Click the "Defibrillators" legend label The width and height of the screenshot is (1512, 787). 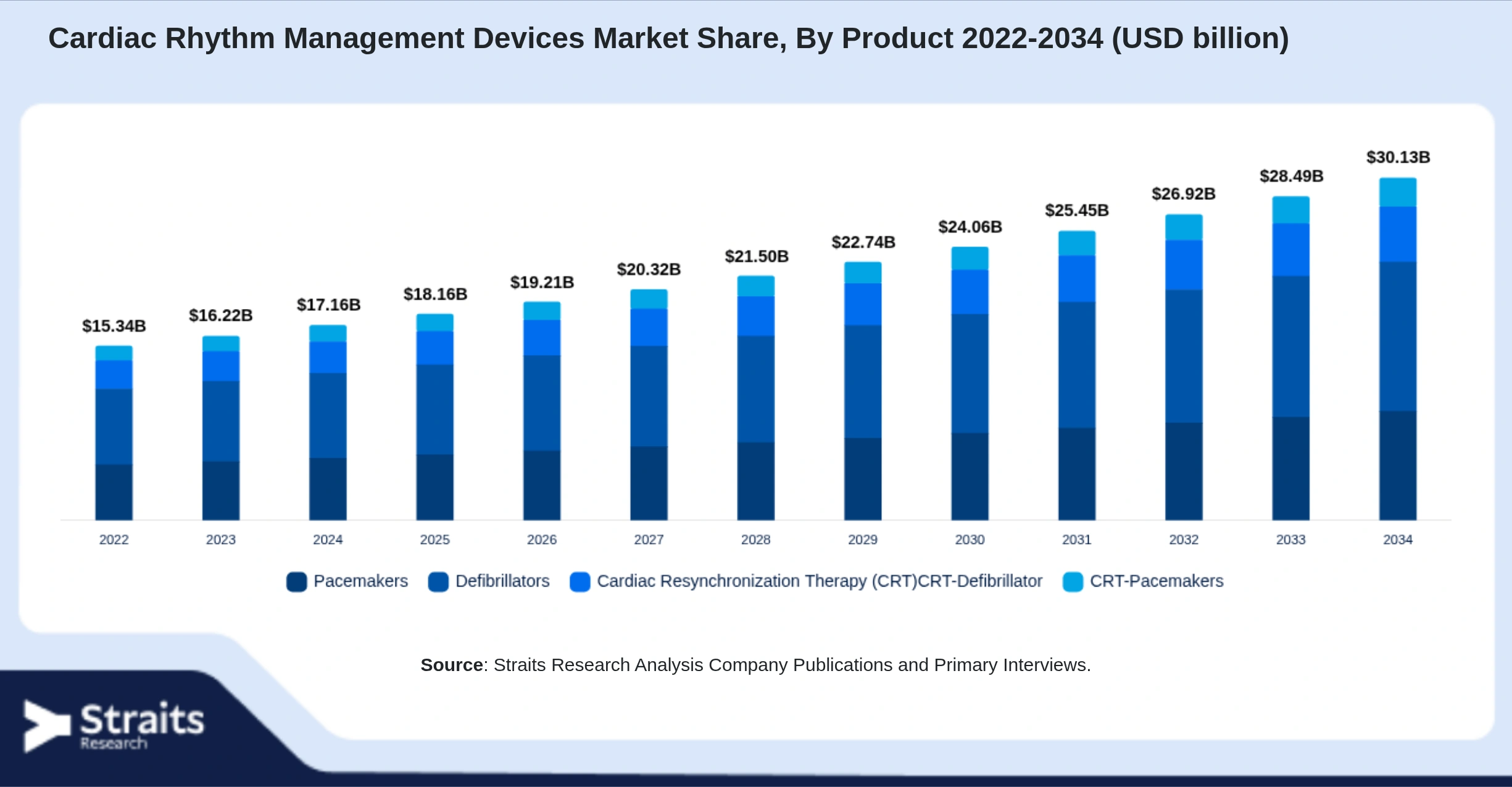point(502,581)
